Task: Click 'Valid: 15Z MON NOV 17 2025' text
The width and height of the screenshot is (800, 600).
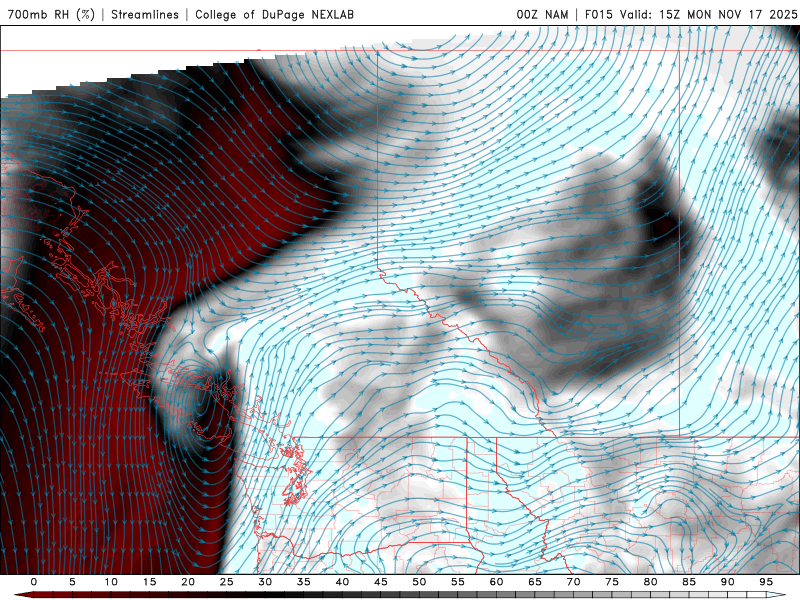Action: [709, 14]
